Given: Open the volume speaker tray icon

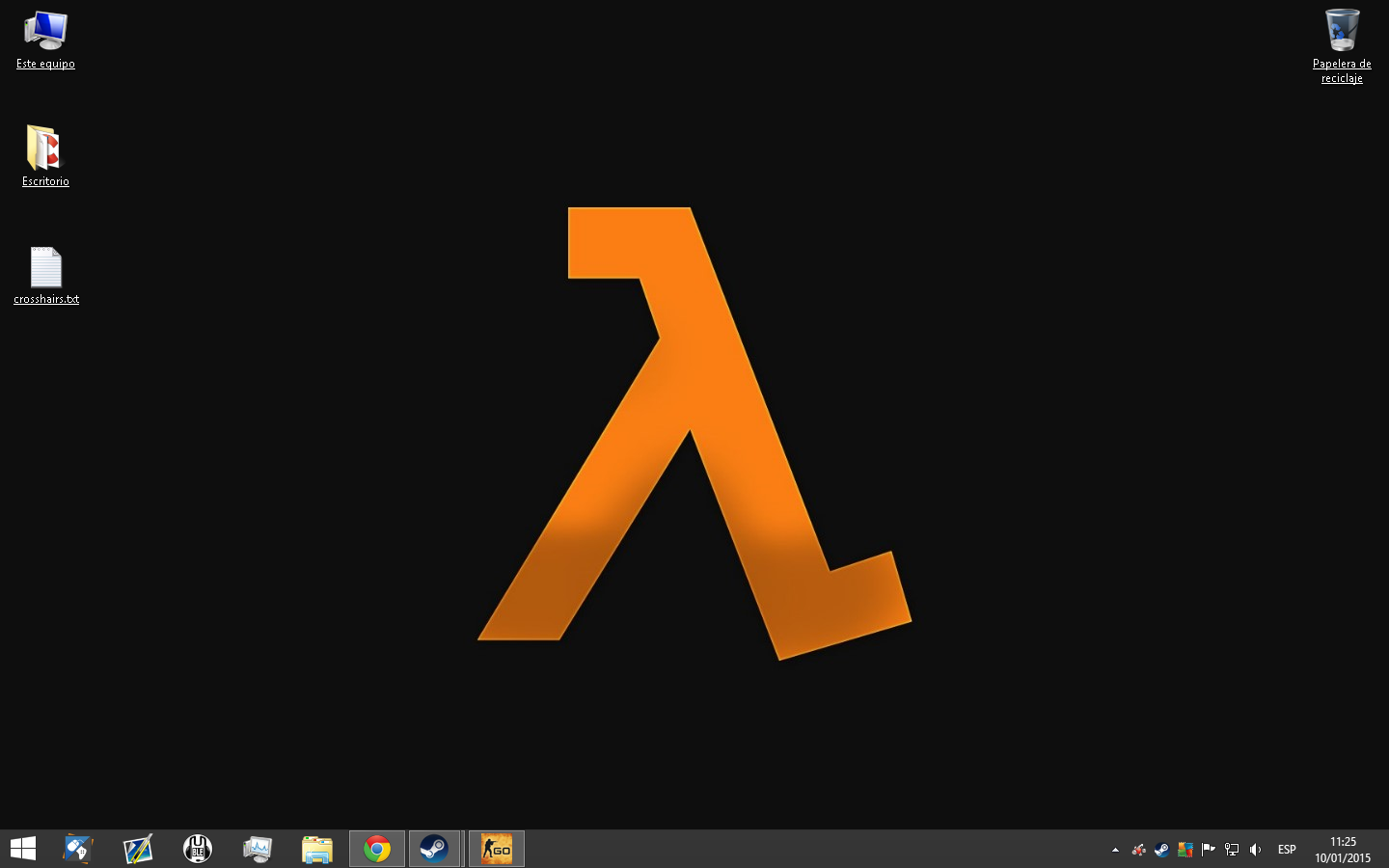Looking at the screenshot, I should point(1255,850).
